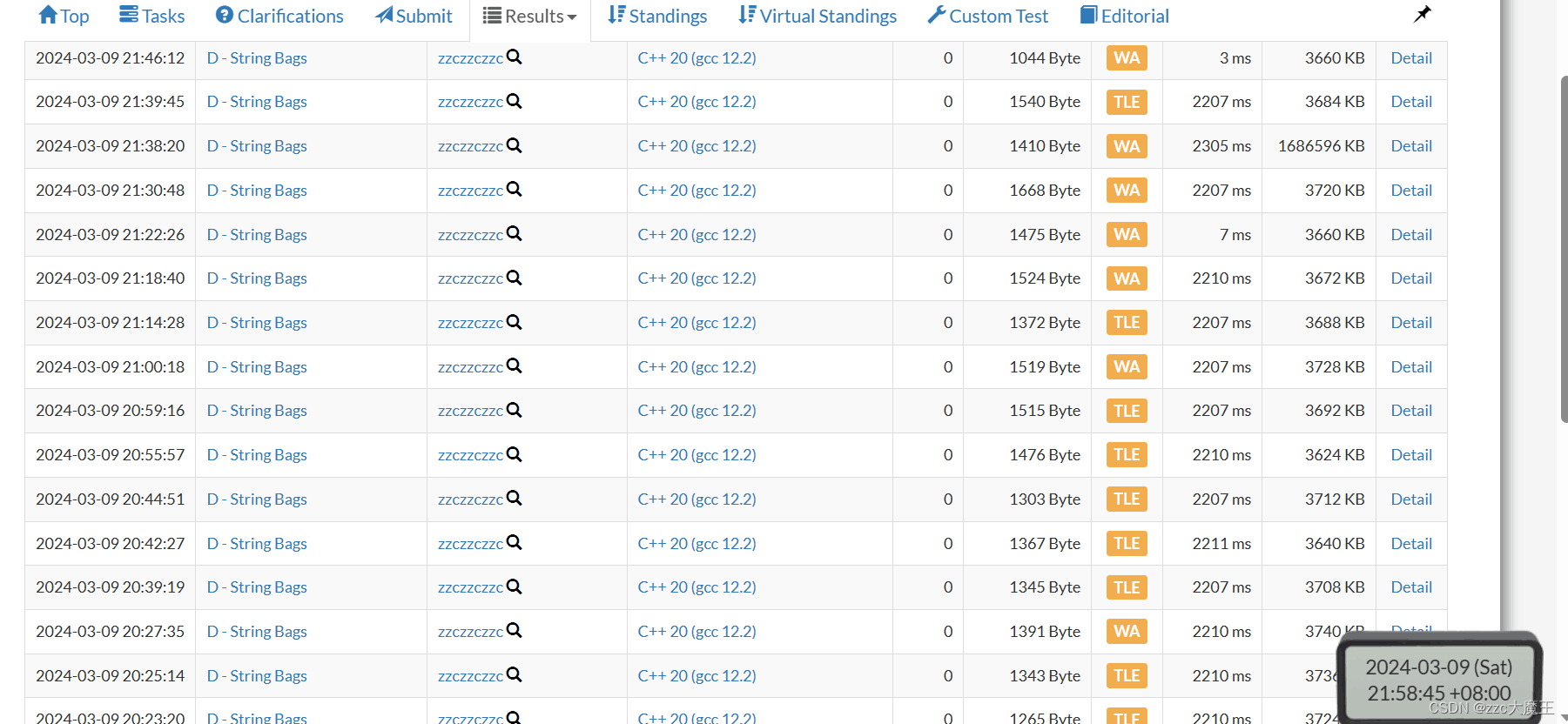Open Detail for the 21:00:18 submission

point(1411,366)
